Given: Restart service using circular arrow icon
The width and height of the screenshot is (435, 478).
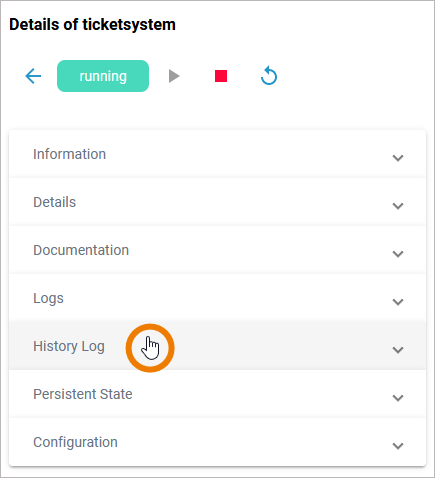Looking at the screenshot, I should (x=269, y=76).
